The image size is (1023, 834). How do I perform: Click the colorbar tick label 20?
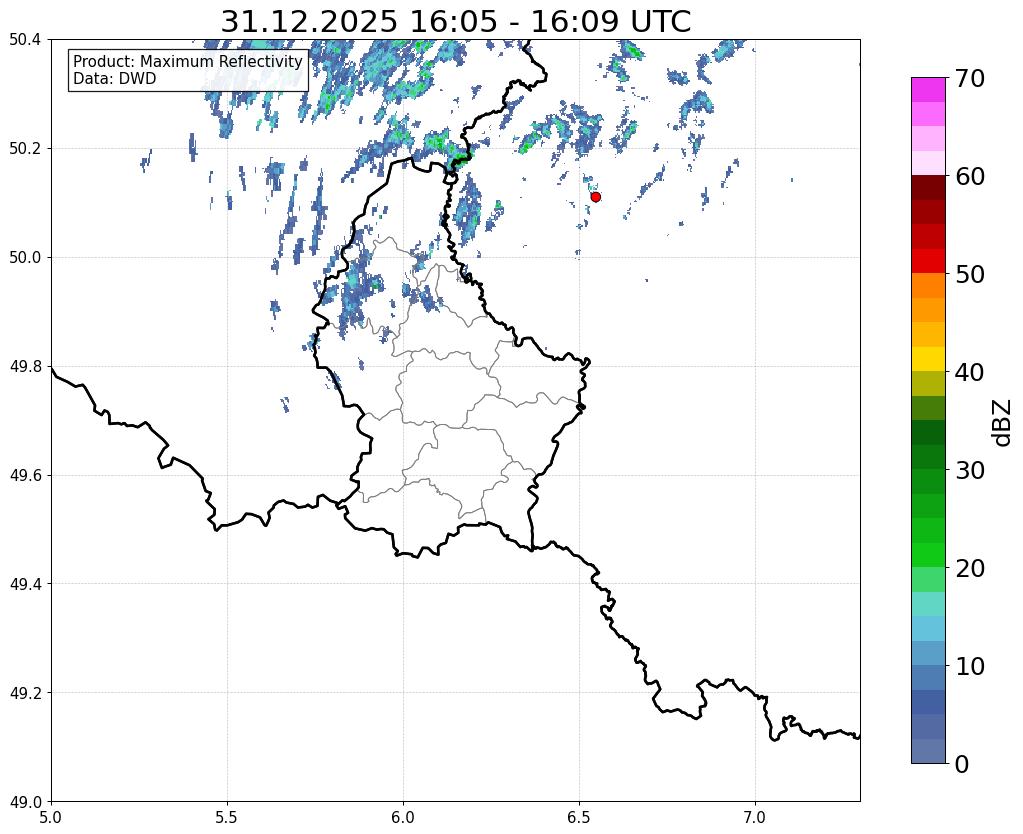coord(969,568)
